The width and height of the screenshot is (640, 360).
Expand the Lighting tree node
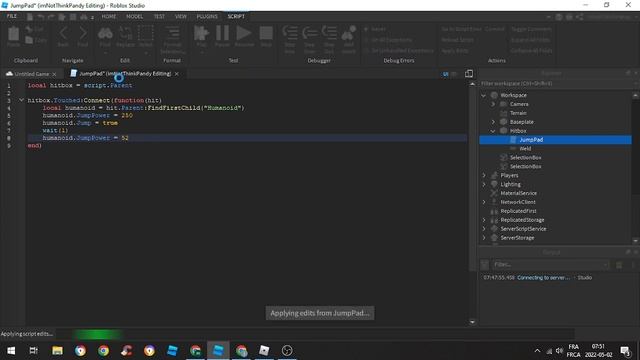484,184
